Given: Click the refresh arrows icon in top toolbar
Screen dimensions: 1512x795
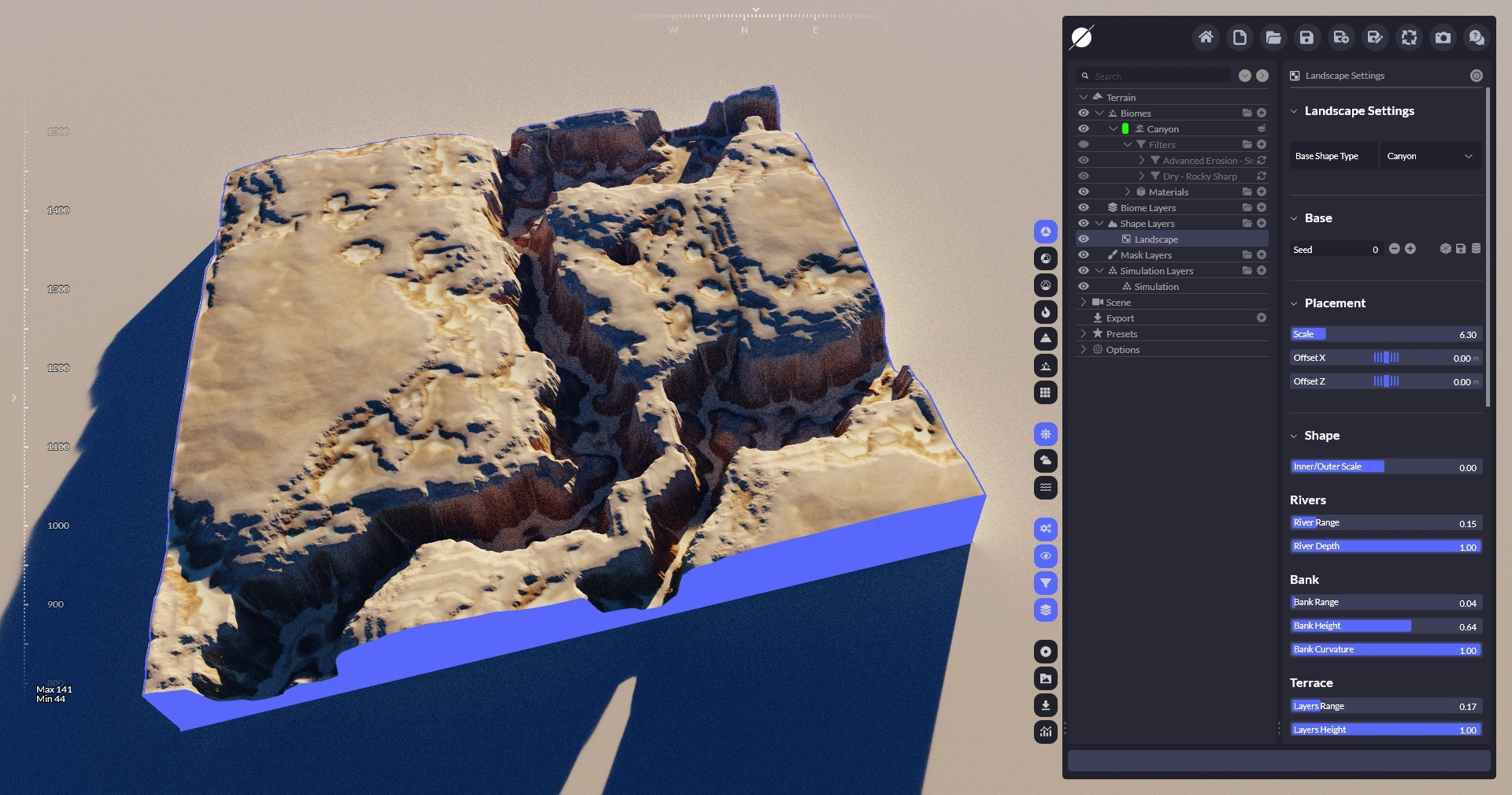Looking at the screenshot, I should coord(1409,38).
